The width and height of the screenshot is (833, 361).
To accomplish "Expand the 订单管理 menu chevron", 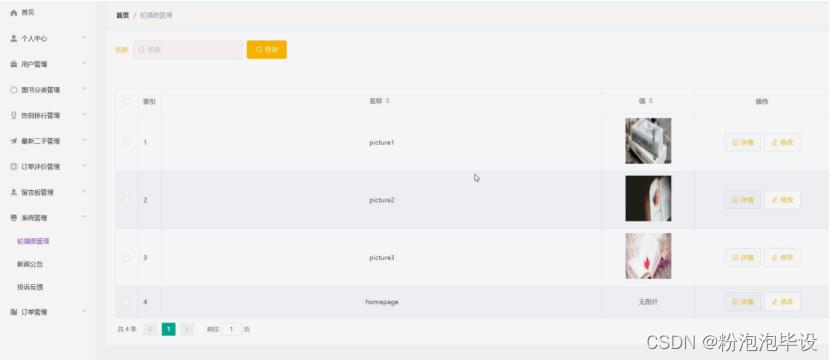I will coord(84,312).
